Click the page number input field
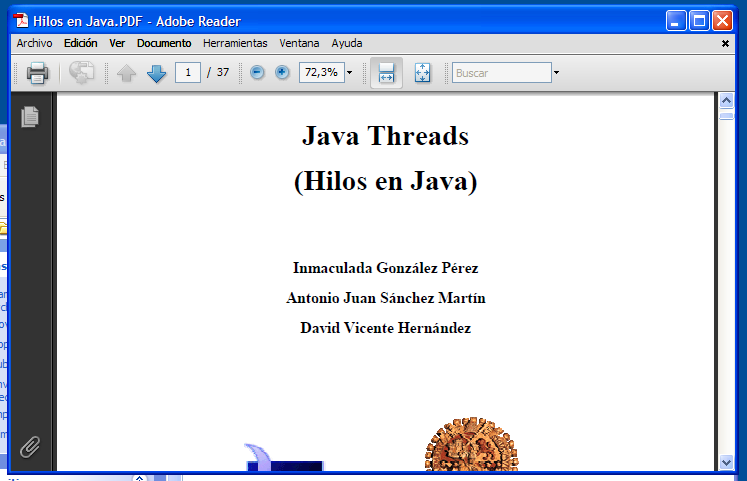The image size is (747, 481). 188,72
